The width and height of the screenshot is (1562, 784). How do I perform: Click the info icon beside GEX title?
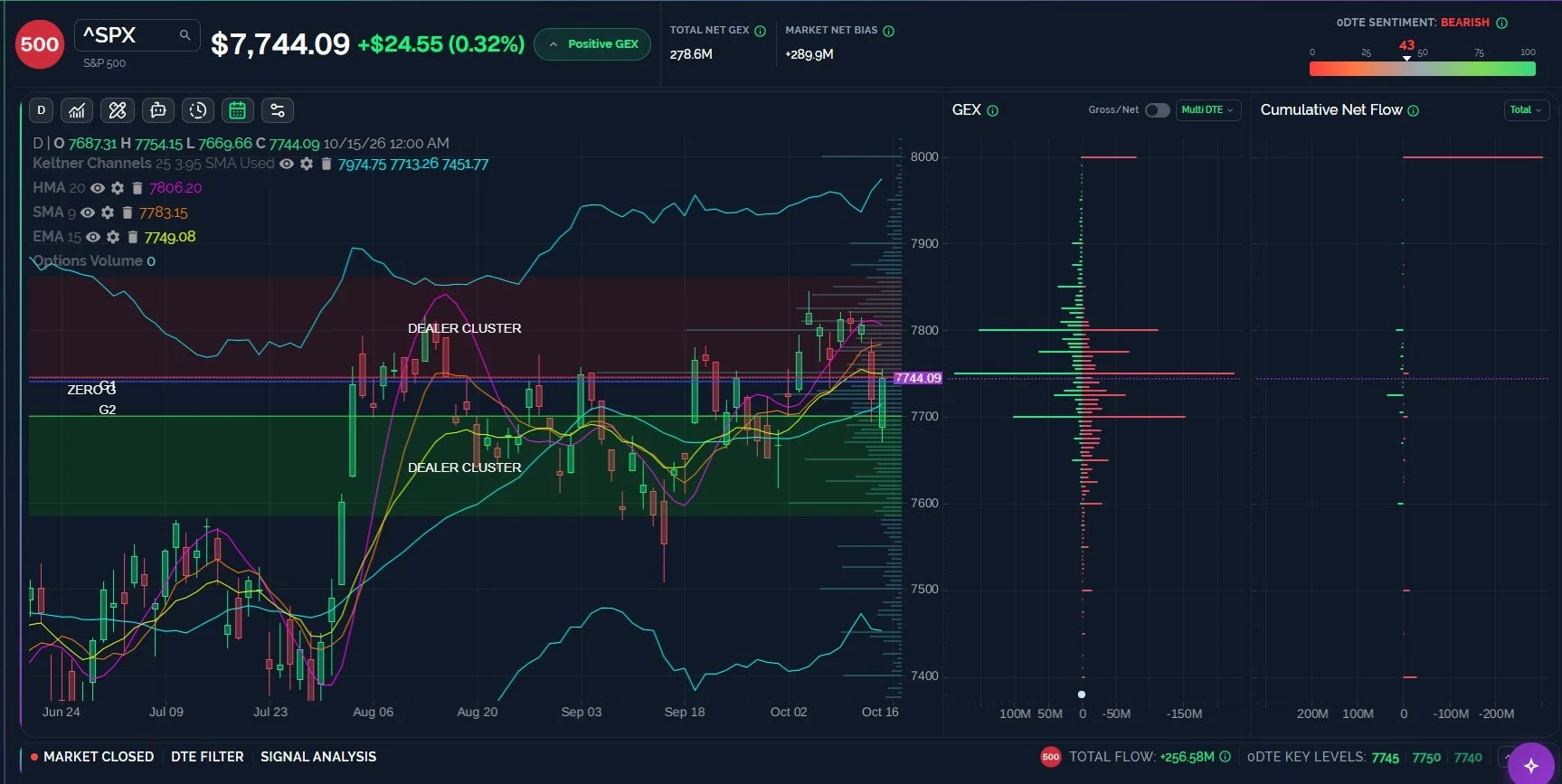993,111
